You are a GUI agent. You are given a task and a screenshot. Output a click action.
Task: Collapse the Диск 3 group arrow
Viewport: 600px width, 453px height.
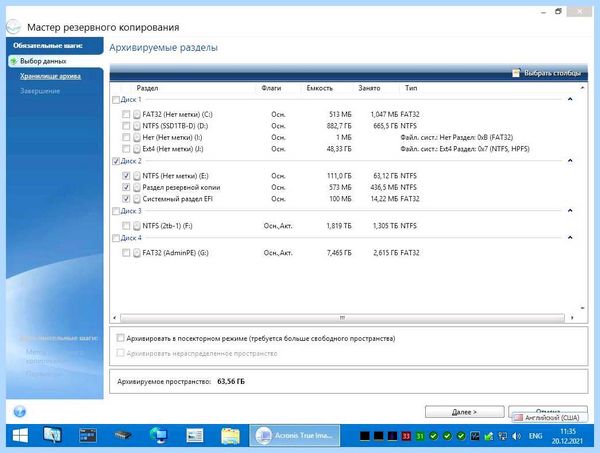(570, 210)
